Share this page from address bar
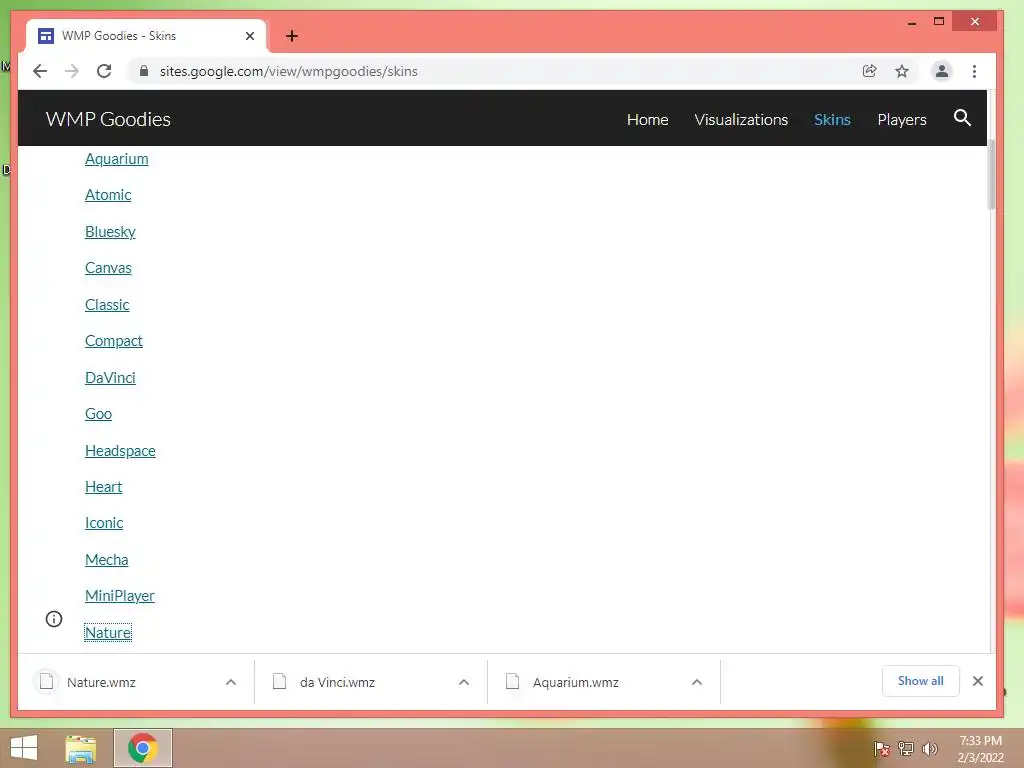 click(869, 71)
